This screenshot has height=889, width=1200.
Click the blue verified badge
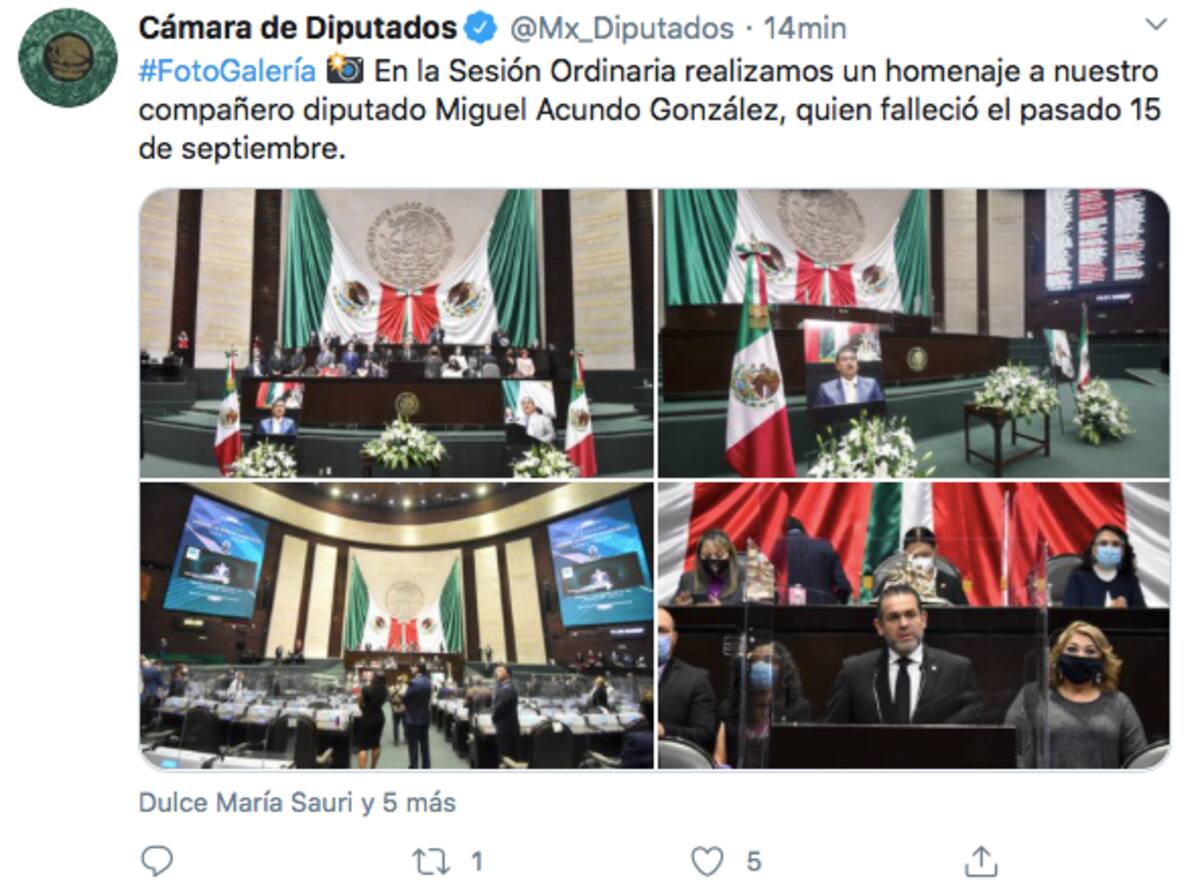tap(482, 29)
